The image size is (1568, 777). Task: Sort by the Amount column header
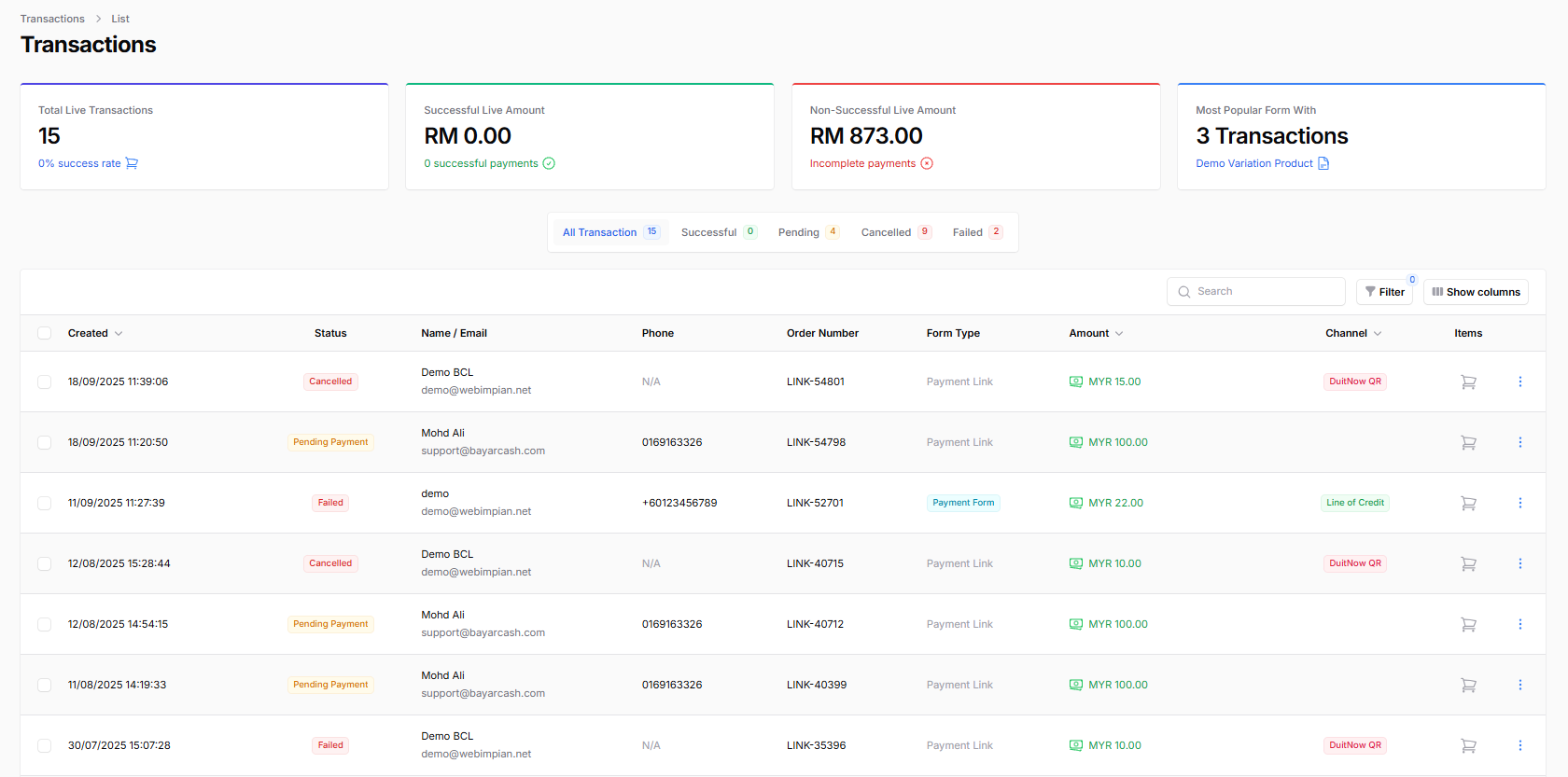[x=1096, y=333]
